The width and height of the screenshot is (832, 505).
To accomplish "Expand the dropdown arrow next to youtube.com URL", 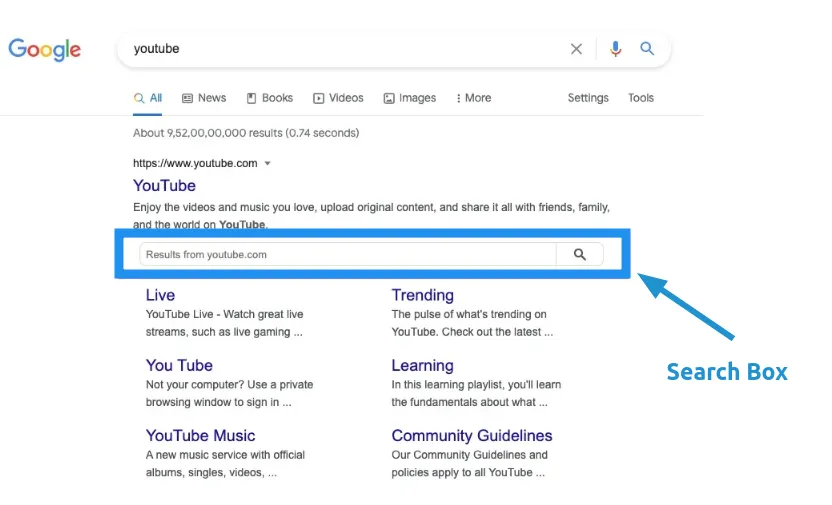I will pyautogui.click(x=267, y=163).
